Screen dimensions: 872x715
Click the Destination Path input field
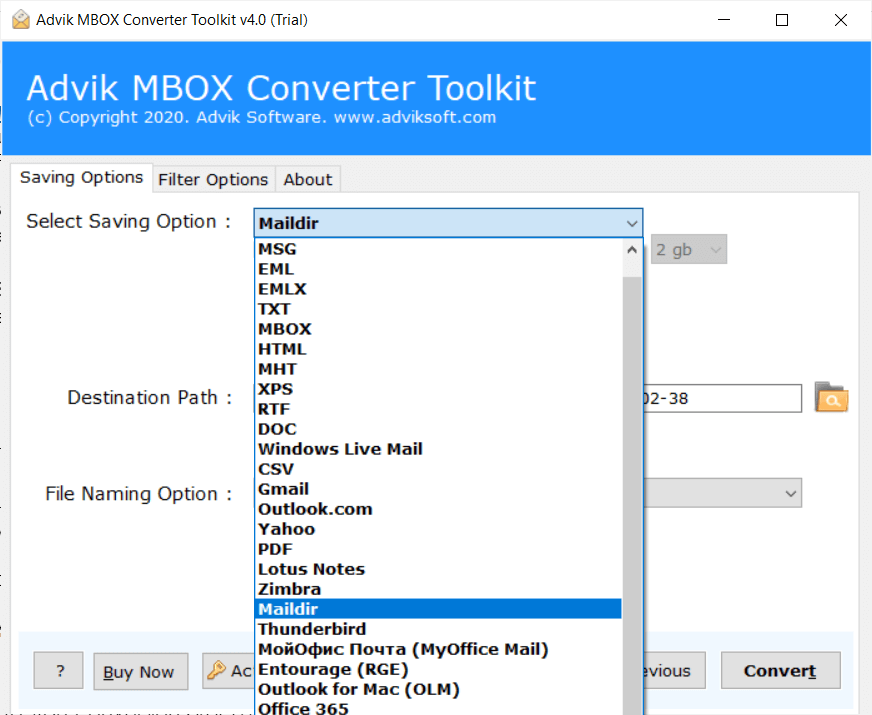click(x=722, y=398)
